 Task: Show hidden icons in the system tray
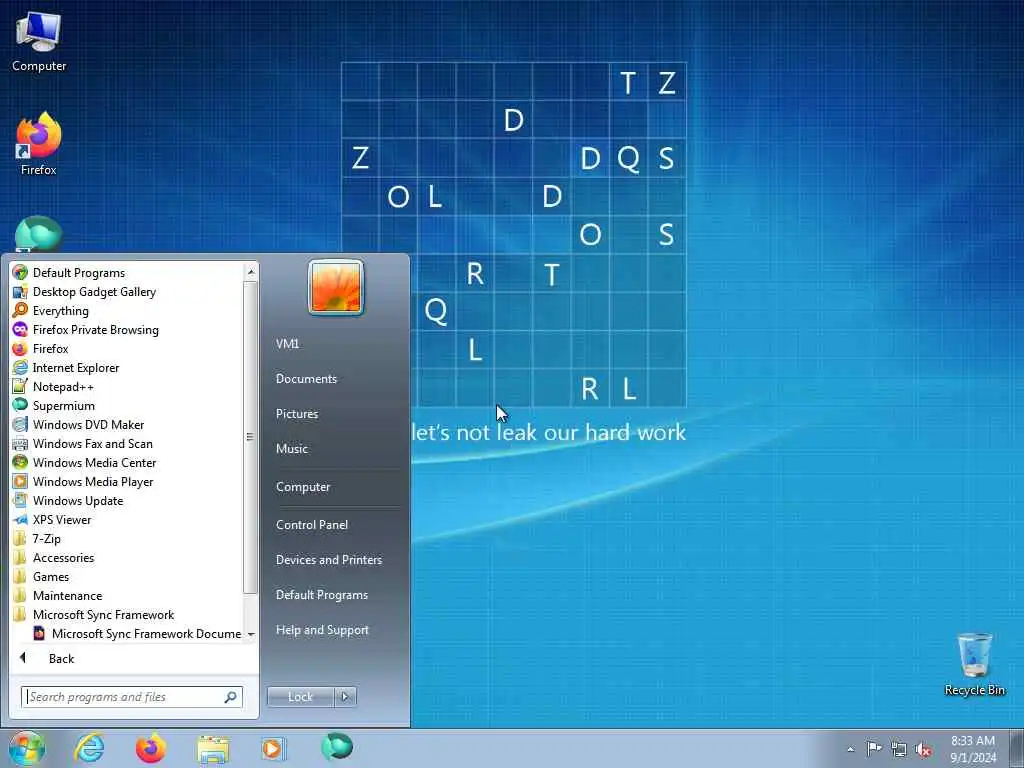(850, 749)
